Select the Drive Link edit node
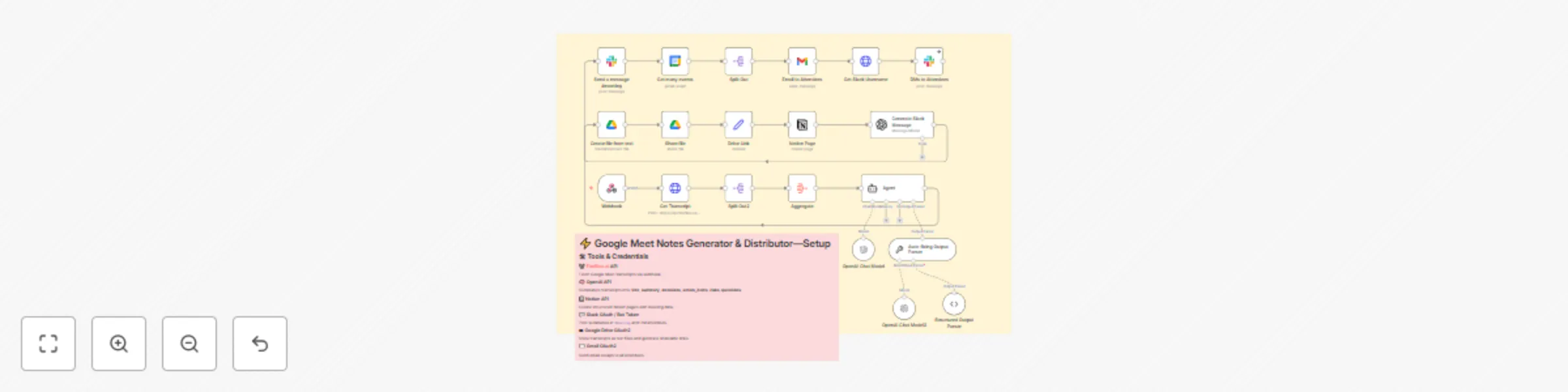Image resolution: width=1568 pixels, height=392 pixels. (738, 125)
